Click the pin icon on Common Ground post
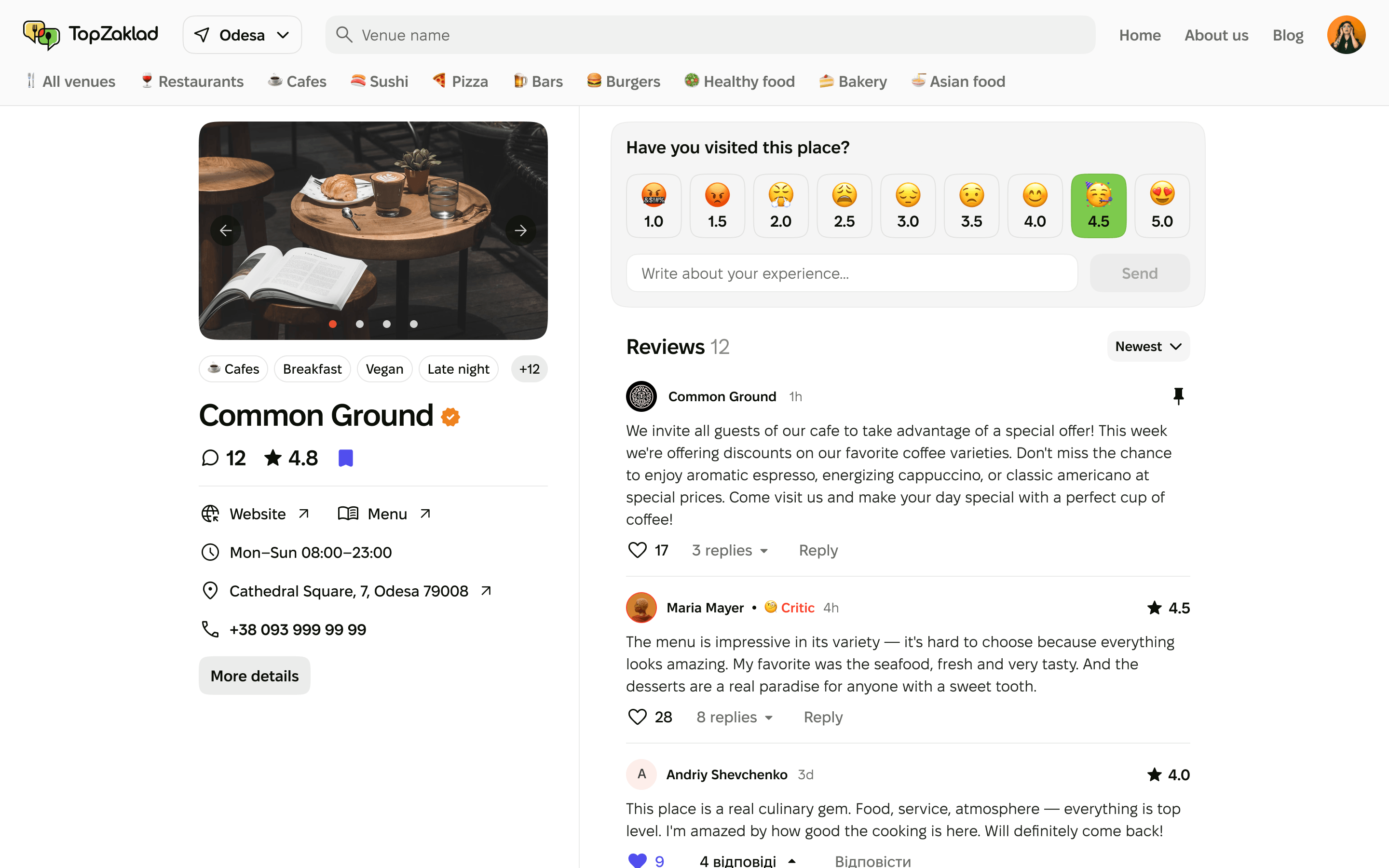Viewport: 1389px width, 868px height. tap(1178, 396)
